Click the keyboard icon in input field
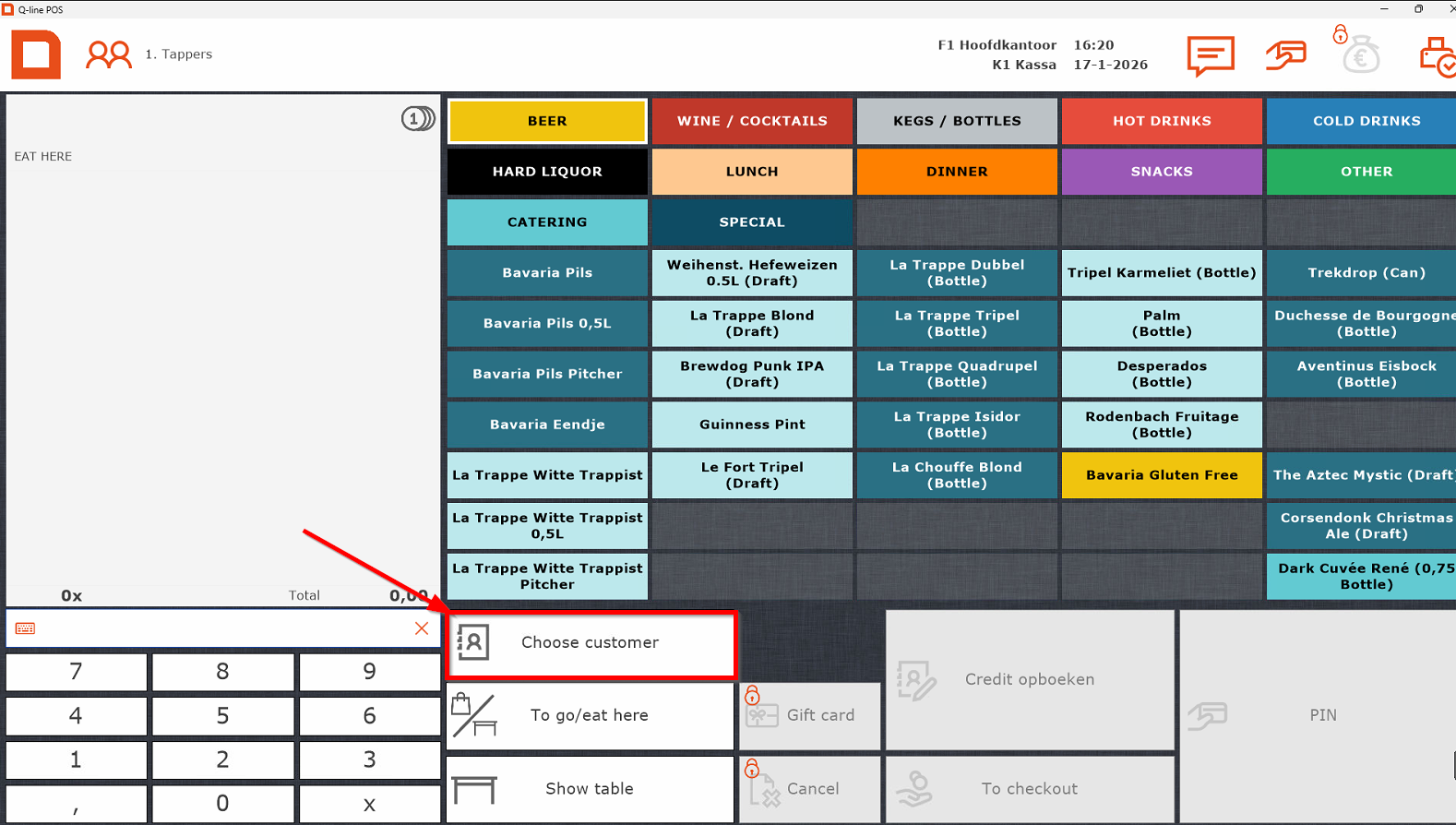The image size is (1456, 825). (x=26, y=628)
